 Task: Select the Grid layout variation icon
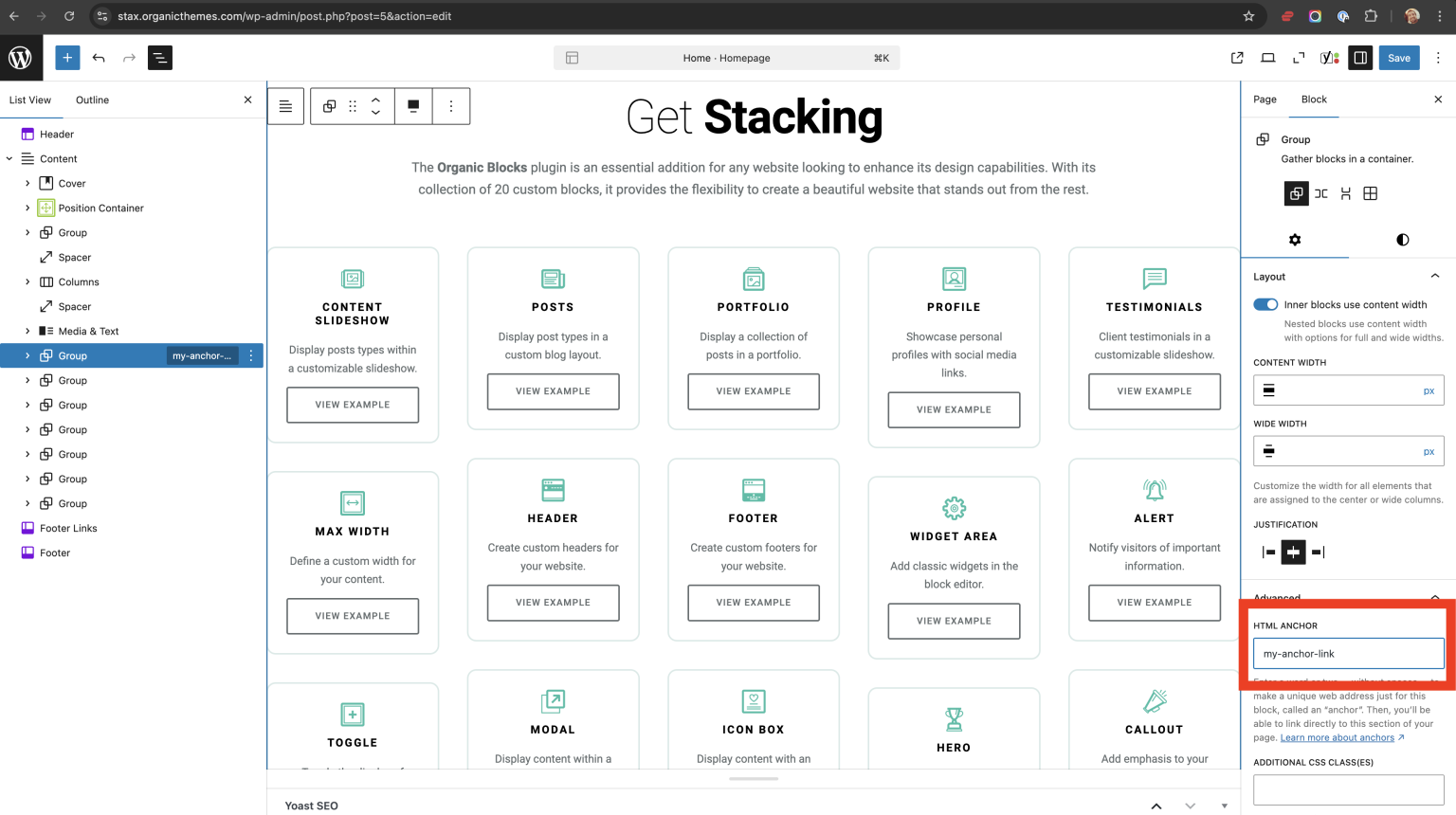[x=1370, y=193]
